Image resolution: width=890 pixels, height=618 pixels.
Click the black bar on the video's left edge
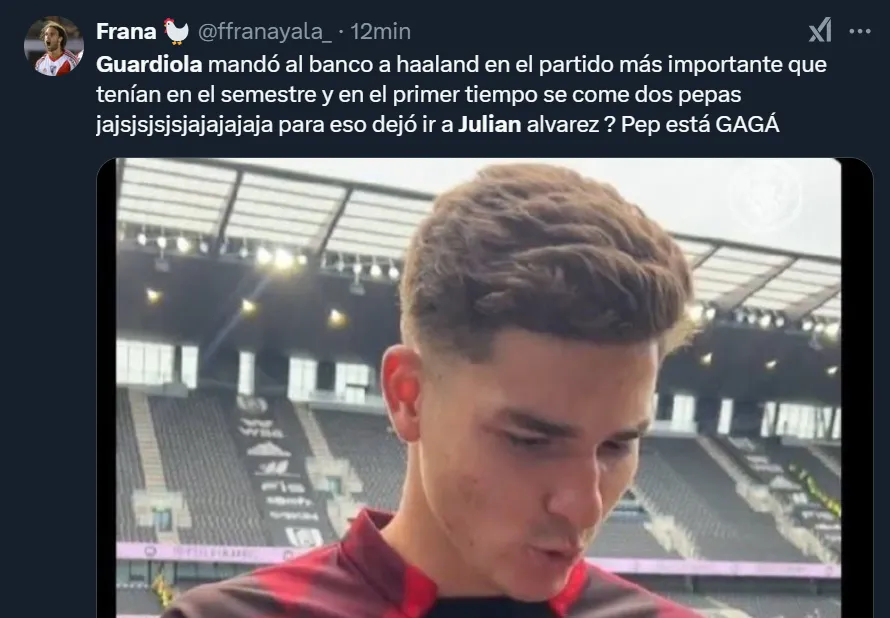[107, 388]
